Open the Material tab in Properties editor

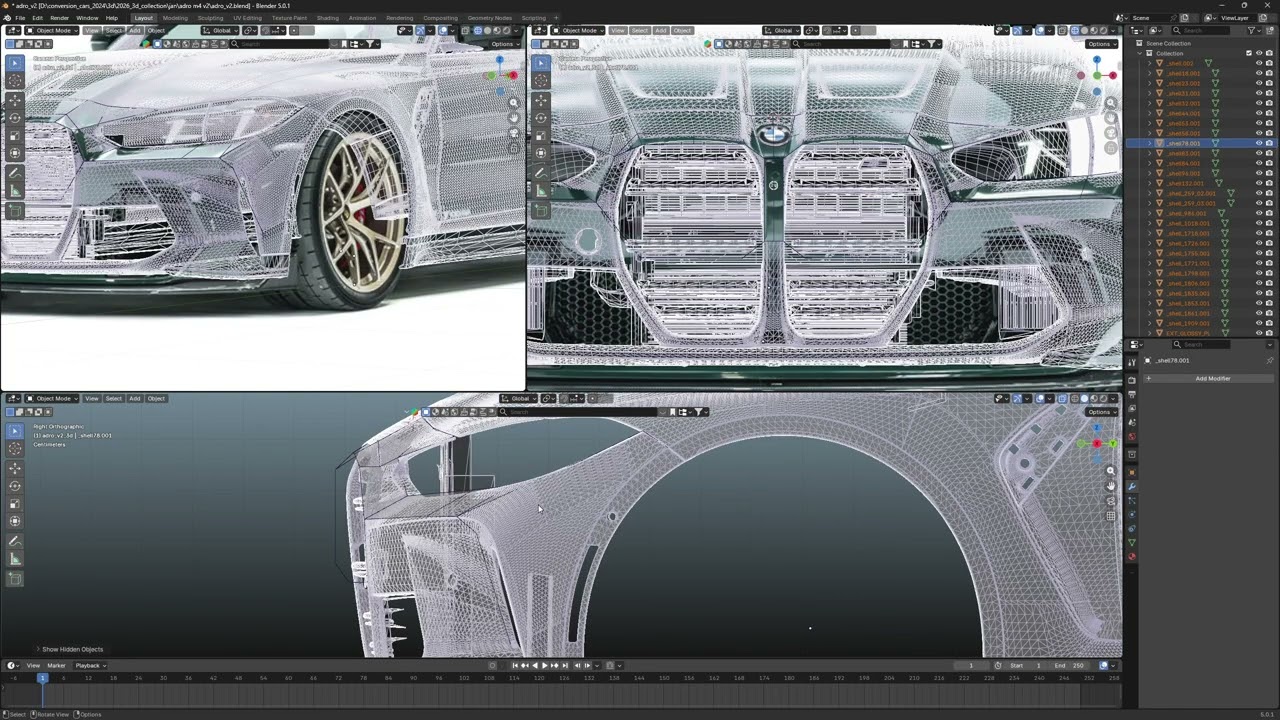(x=1132, y=557)
